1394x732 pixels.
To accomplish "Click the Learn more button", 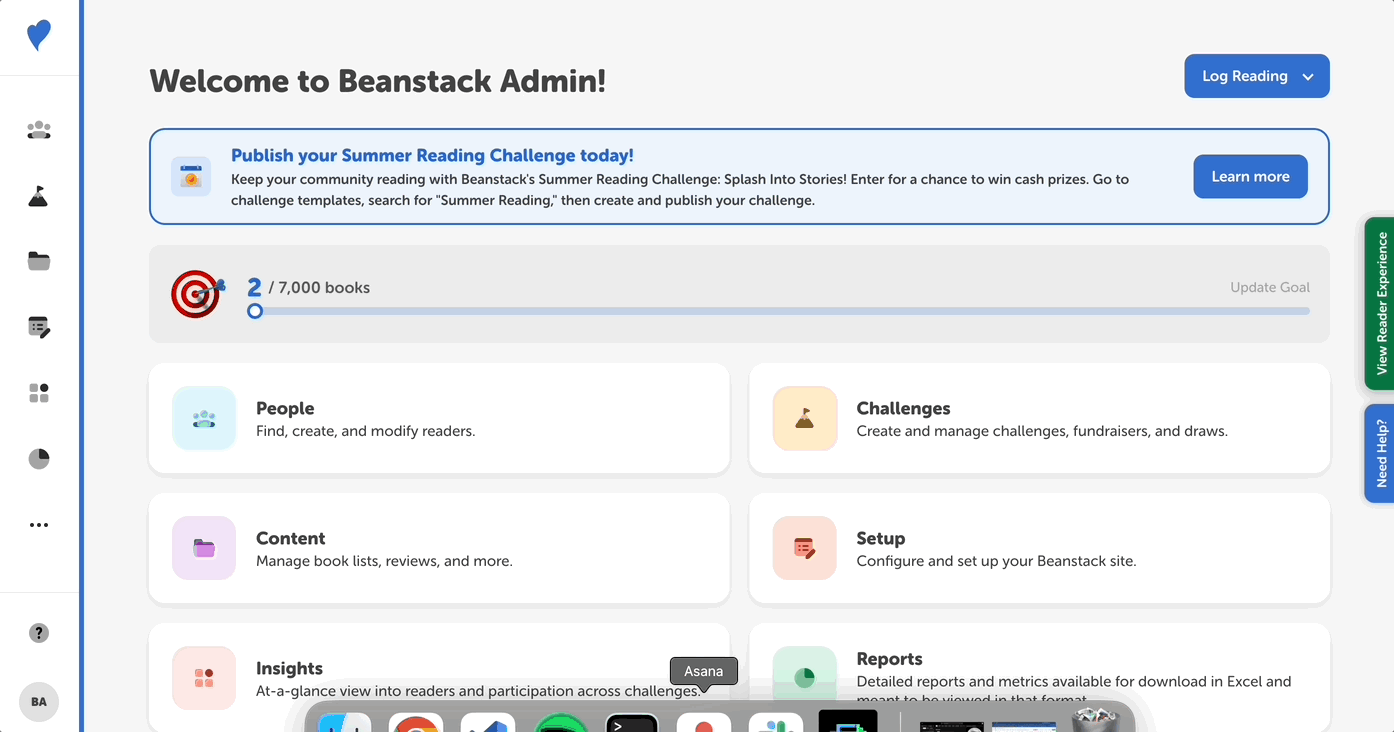I will click(1250, 175).
